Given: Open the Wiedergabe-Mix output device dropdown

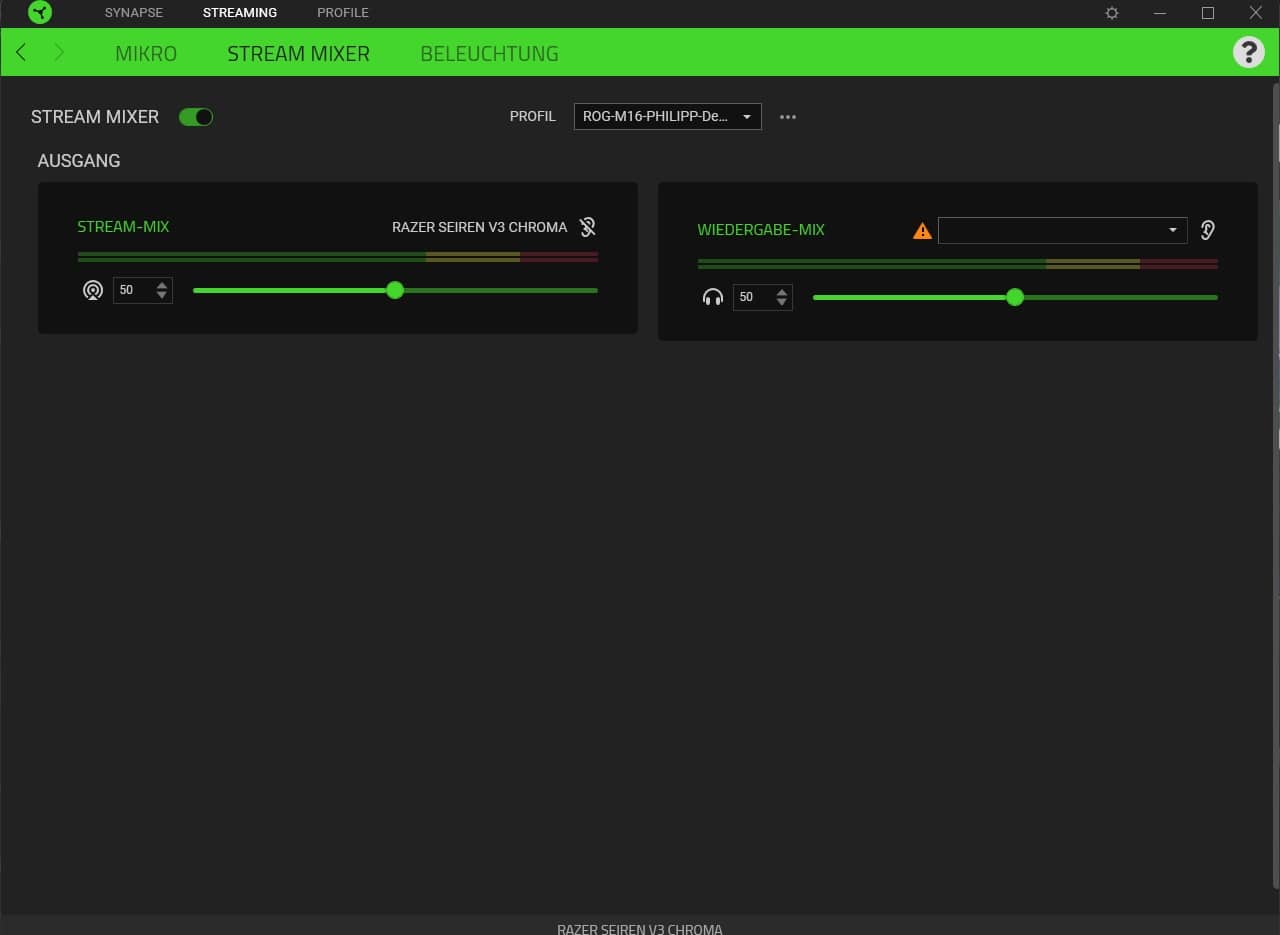Looking at the screenshot, I should (x=1062, y=230).
